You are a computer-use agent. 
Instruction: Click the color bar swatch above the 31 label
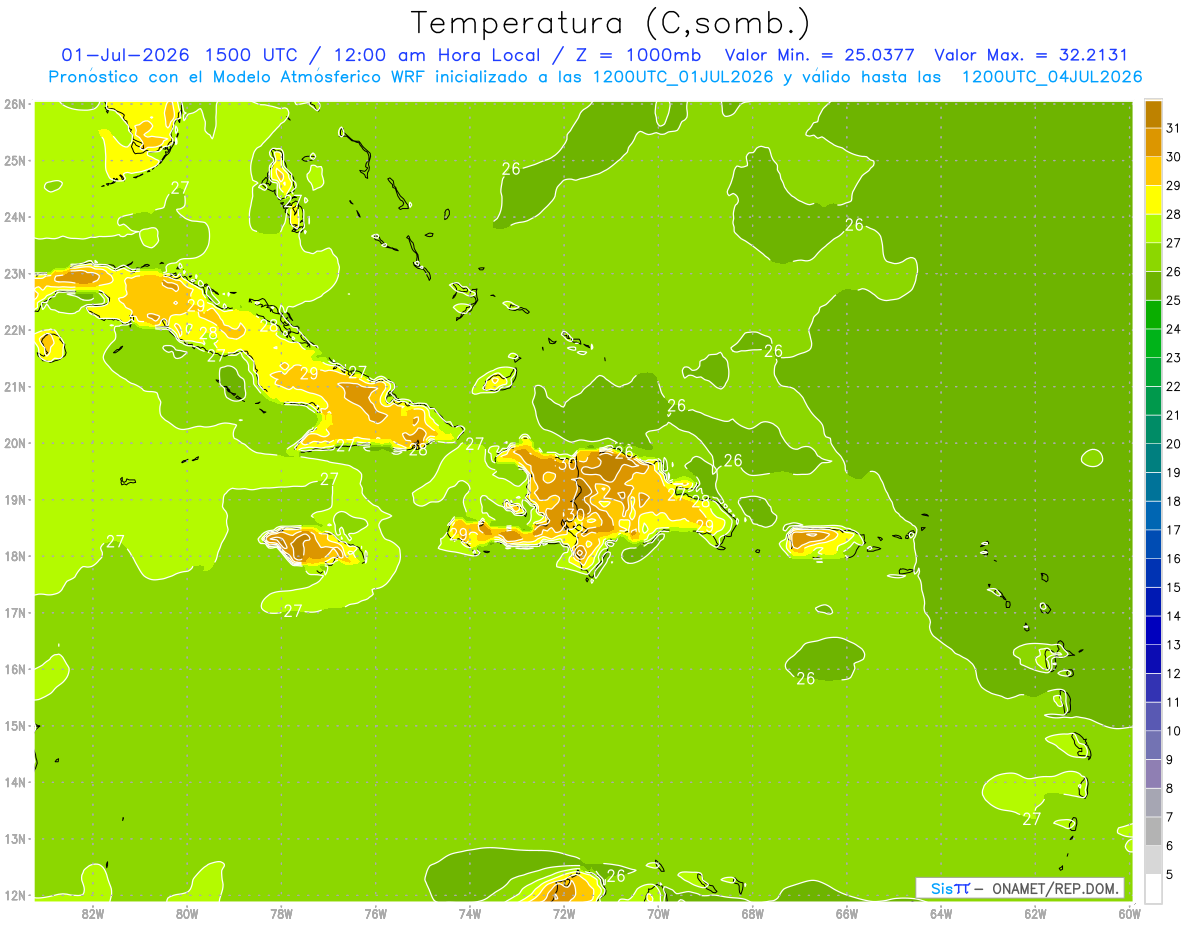click(1154, 113)
